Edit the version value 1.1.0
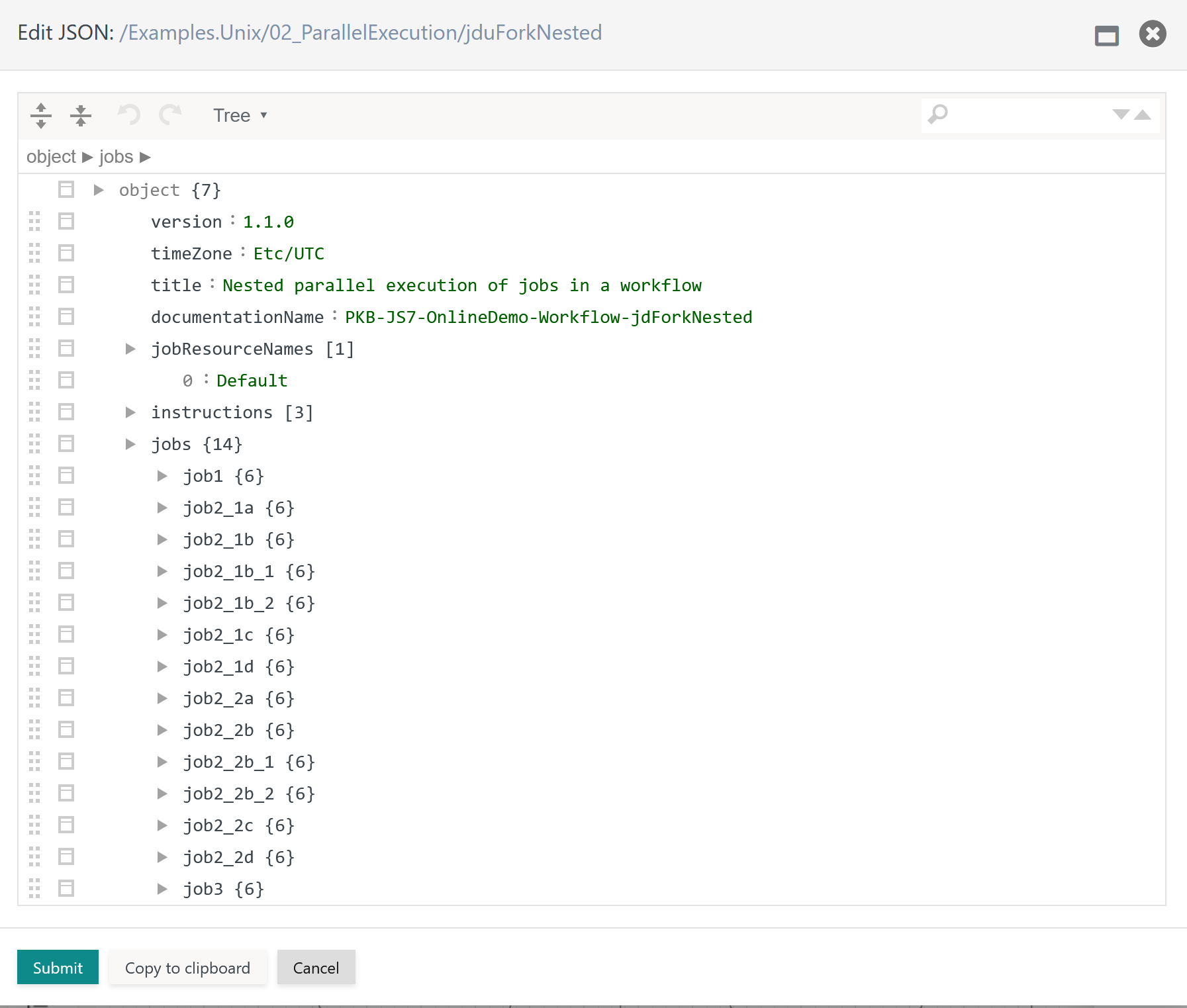Image resolution: width=1187 pixels, height=1008 pixels. 268,222
